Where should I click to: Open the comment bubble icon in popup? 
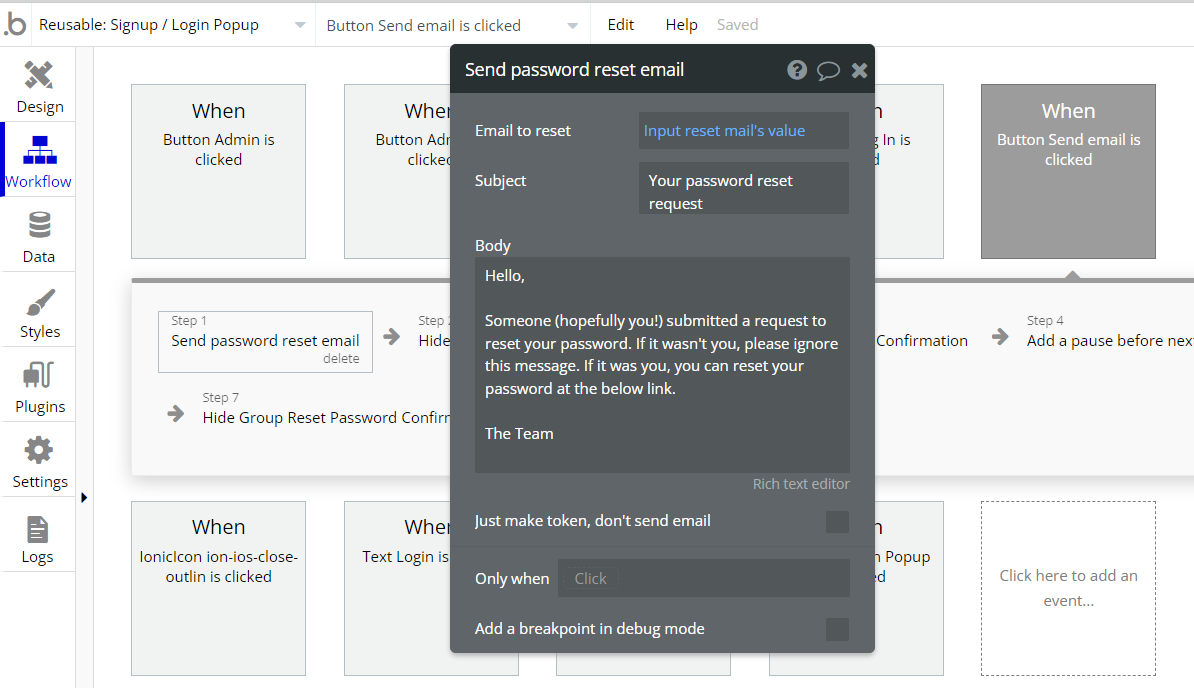point(828,70)
